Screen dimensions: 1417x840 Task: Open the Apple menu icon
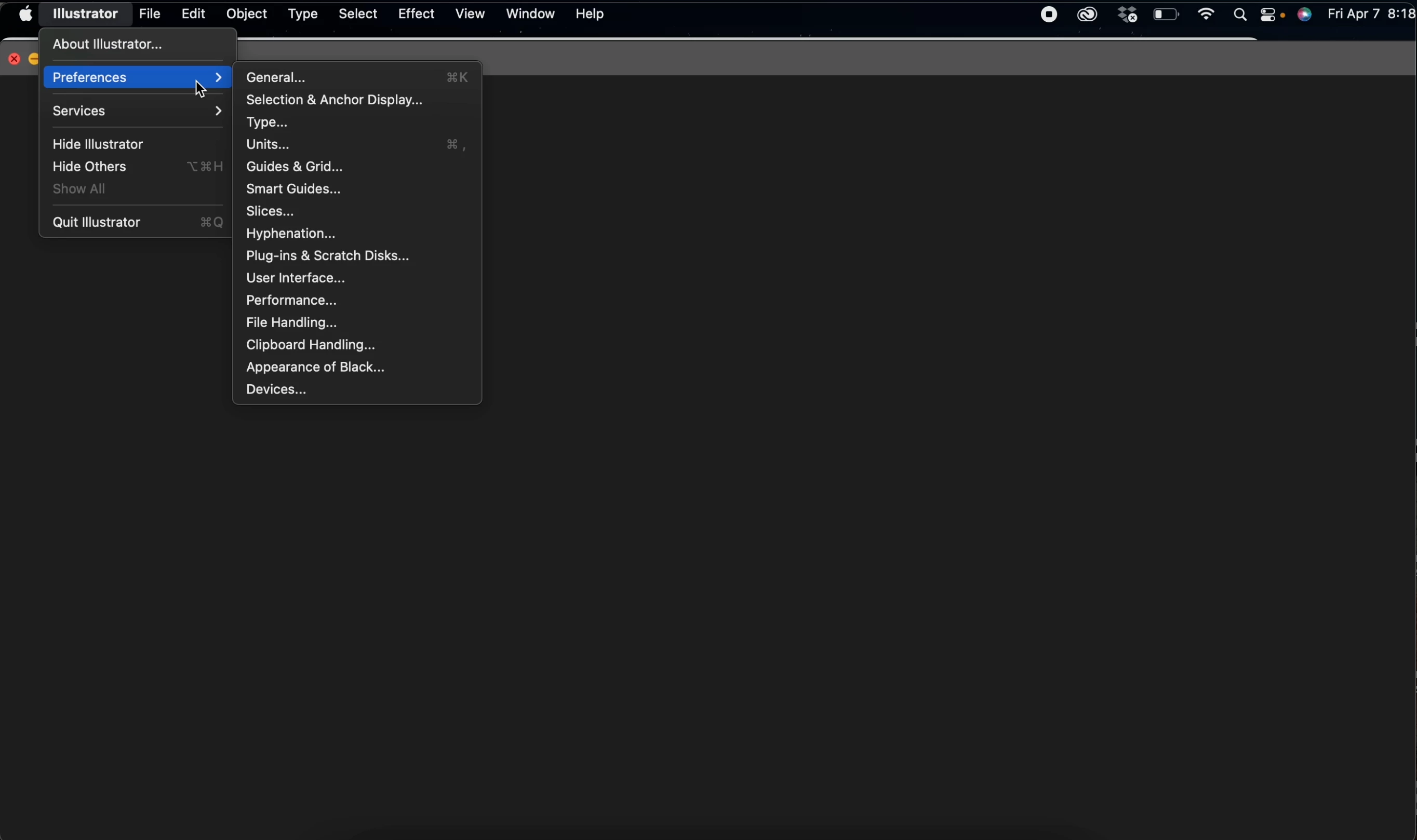[x=25, y=14]
